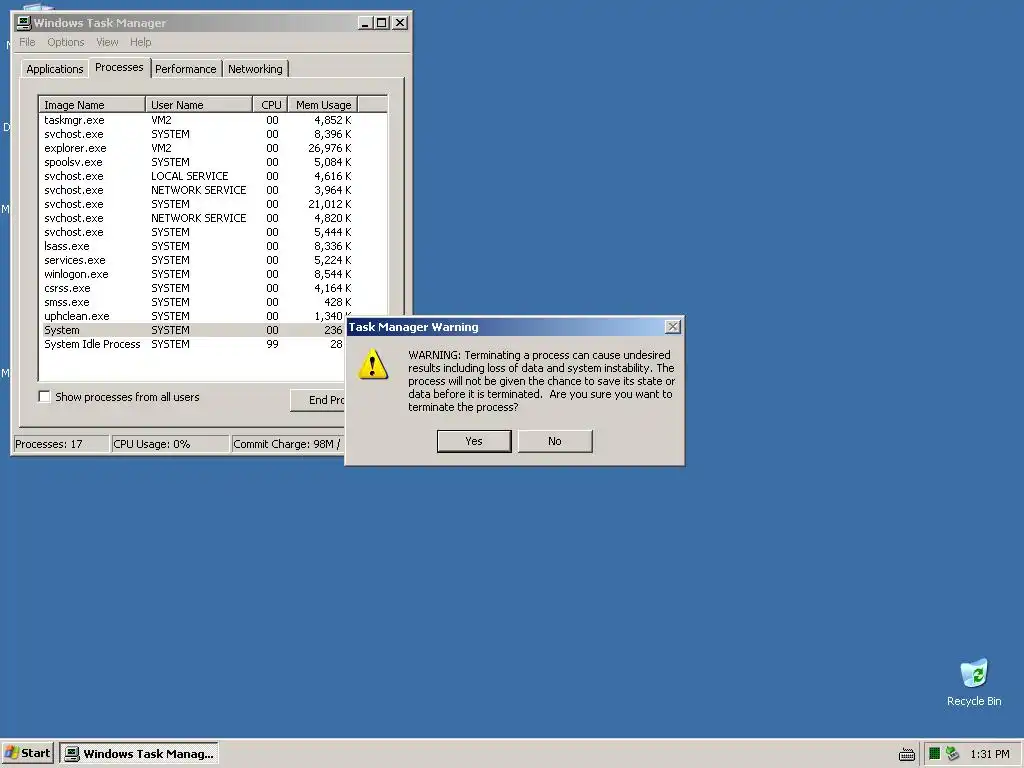Maximize the Windows Task Manager window

coord(382,23)
